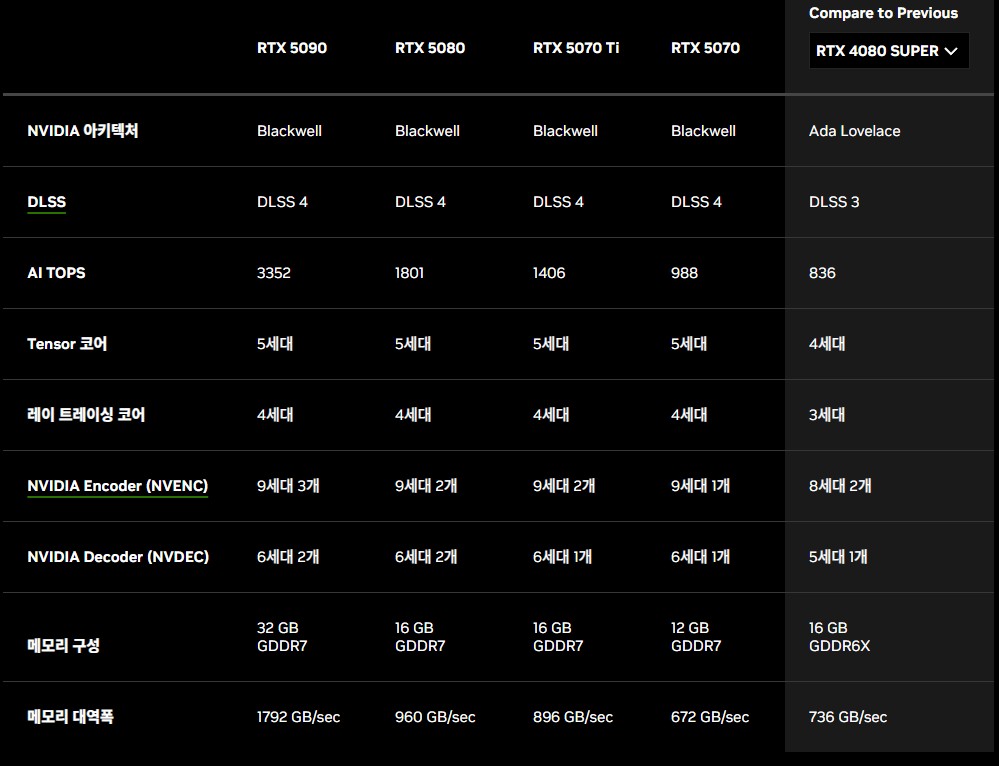Click the 메모리 구성 row label
The width and height of the screenshot is (999, 766).
tap(63, 646)
